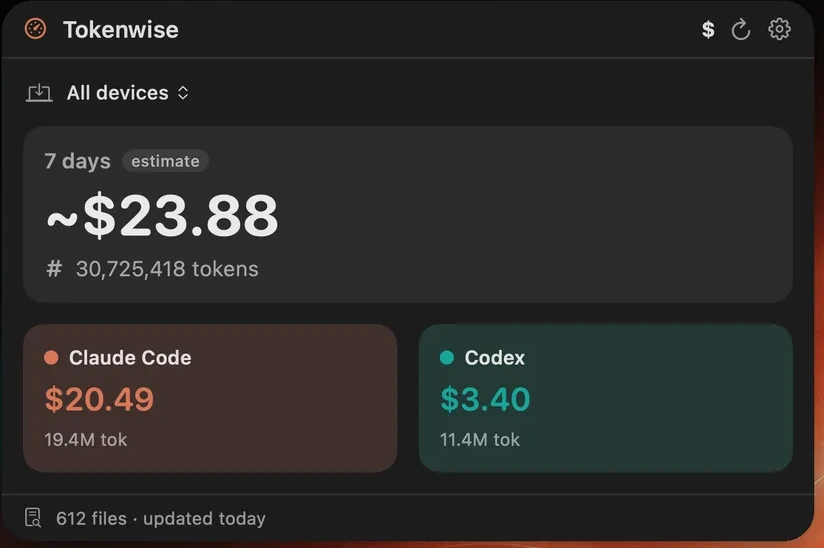Click the teal Codex color dot
This screenshot has height=548, width=824.
tap(447, 357)
